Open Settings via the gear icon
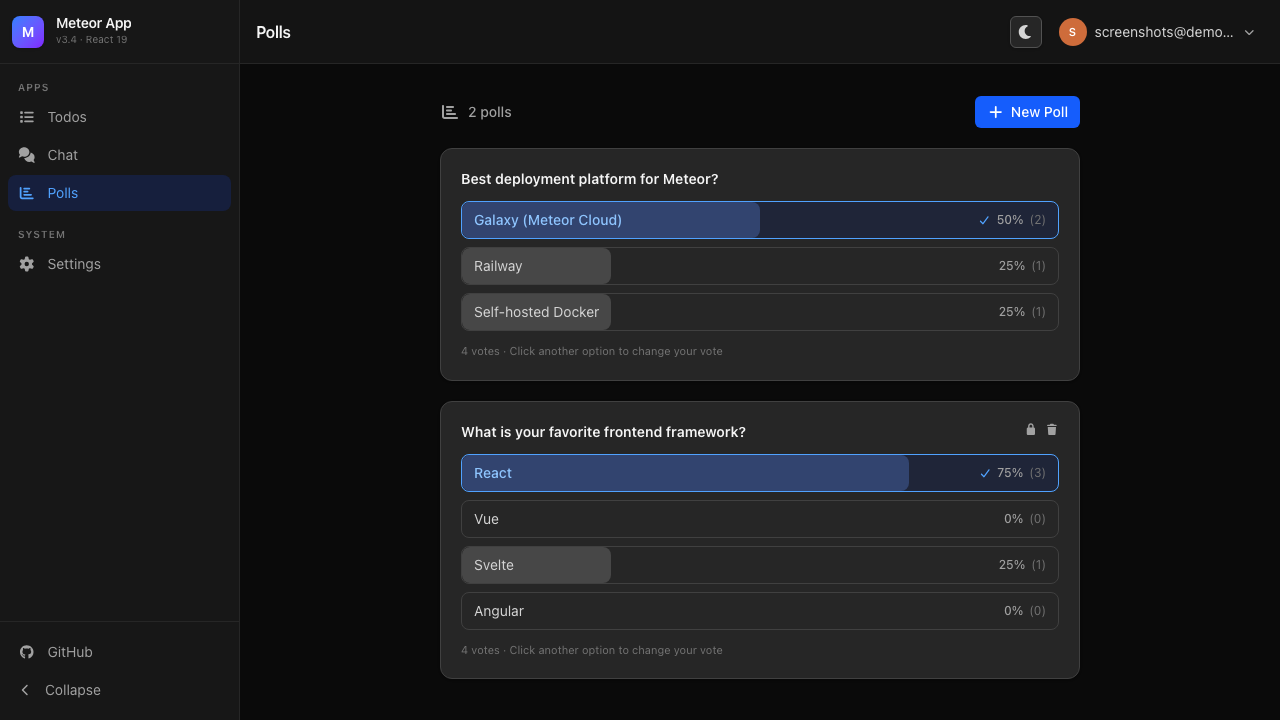This screenshot has width=1280, height=720. coord(27,264)
